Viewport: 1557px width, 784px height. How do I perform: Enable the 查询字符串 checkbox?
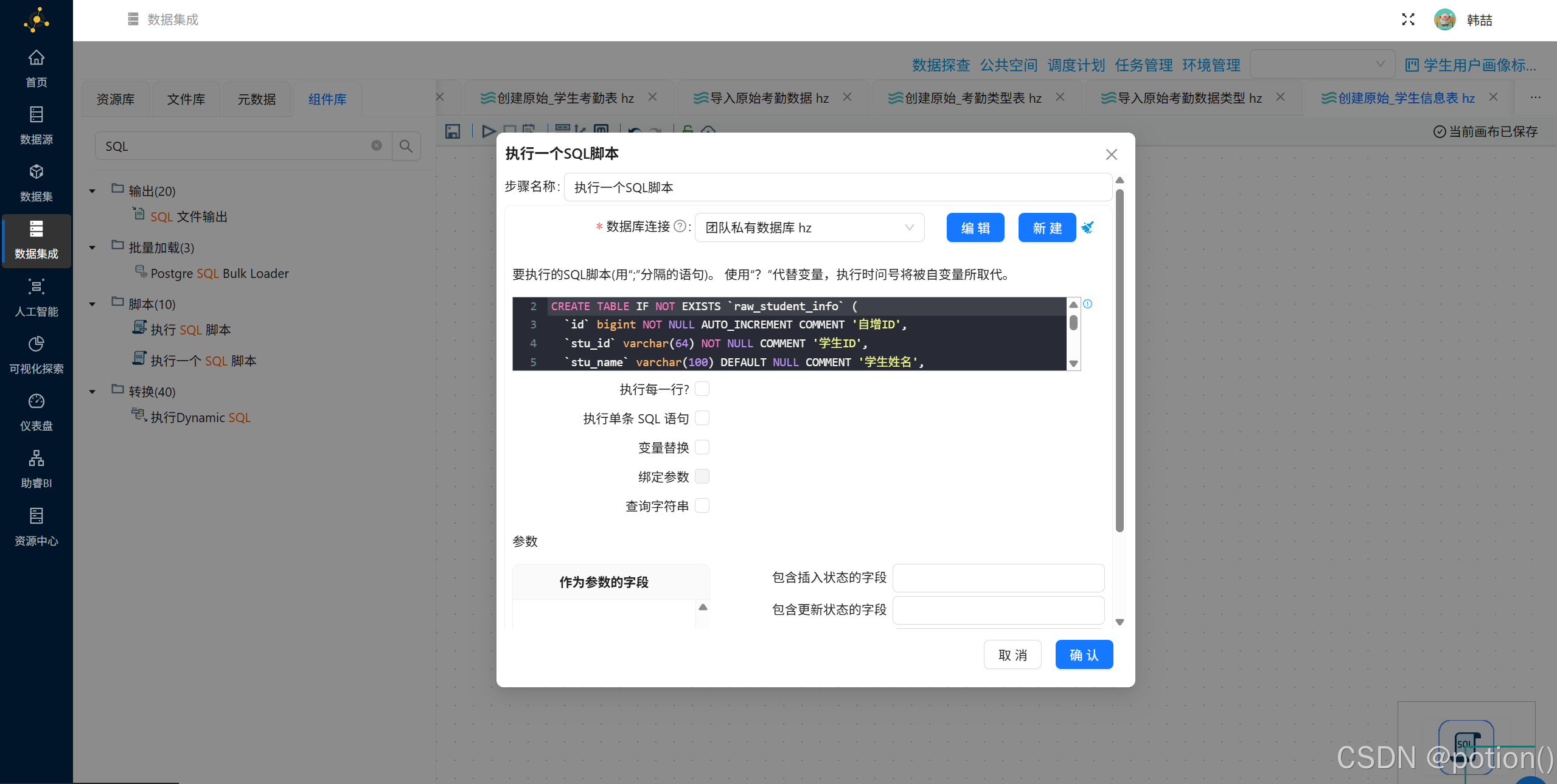coord(702,505)
